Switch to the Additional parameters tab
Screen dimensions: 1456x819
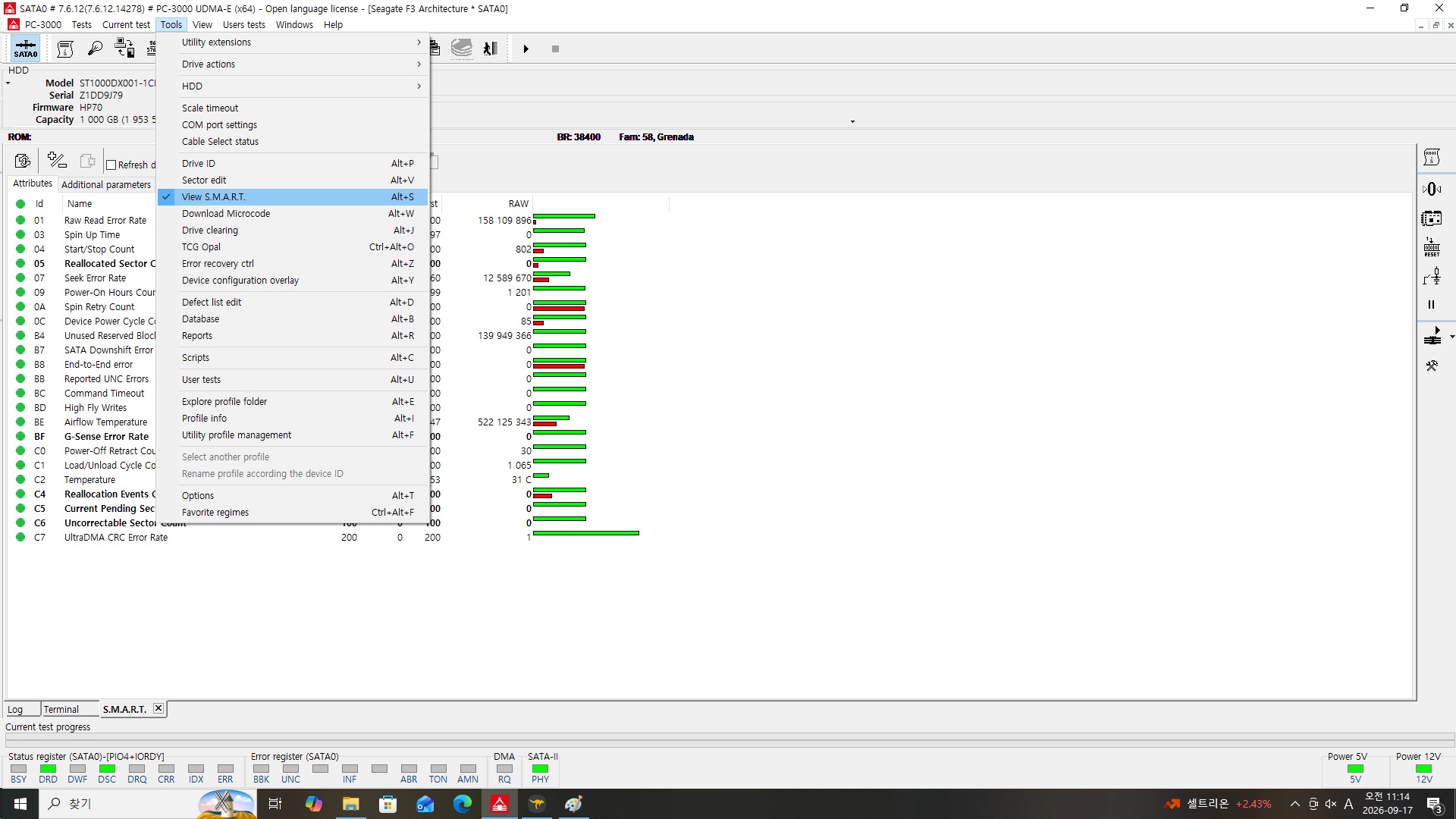(106, 184)
